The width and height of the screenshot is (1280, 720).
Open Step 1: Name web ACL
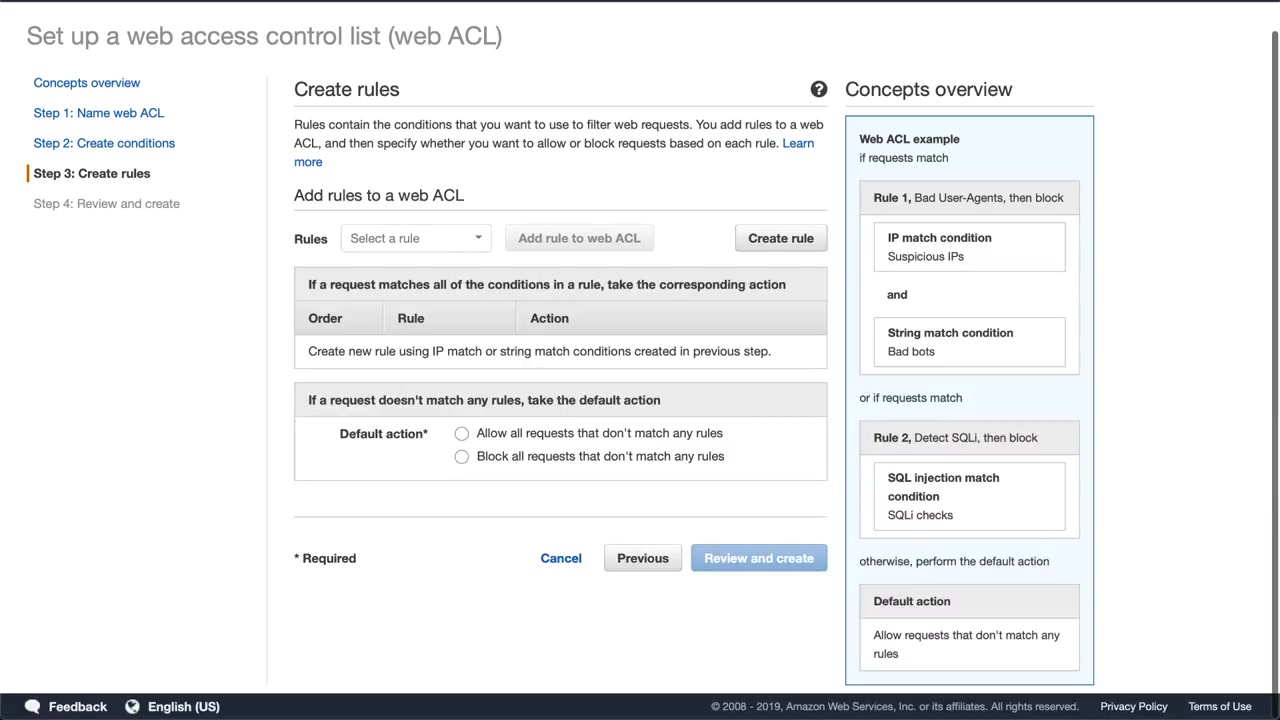(99, 113)
